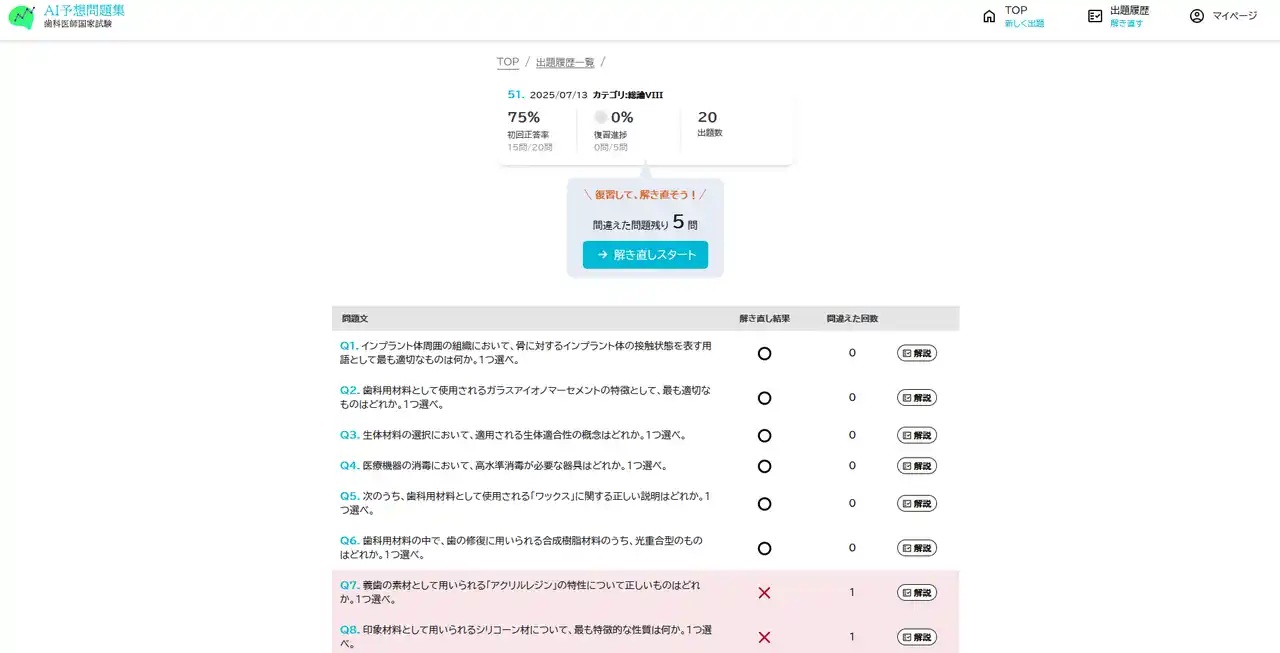
Task: Select 解き直す in the header menu
Action: pyautogui.click(x=1126, y=24)
